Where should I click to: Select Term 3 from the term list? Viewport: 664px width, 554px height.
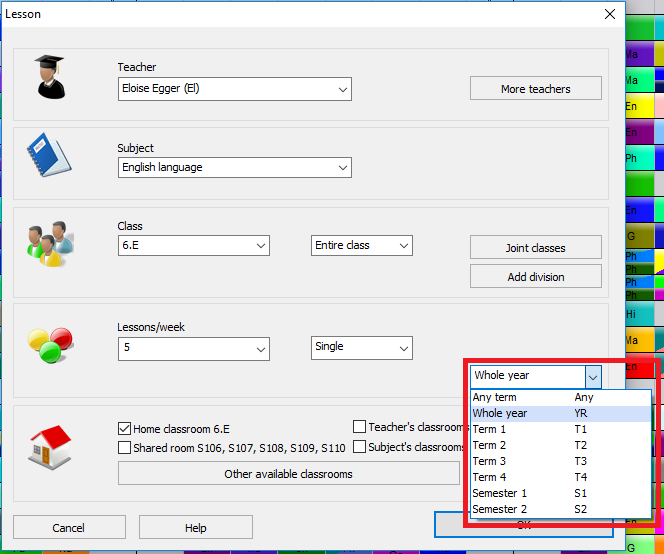pos(490,462)
